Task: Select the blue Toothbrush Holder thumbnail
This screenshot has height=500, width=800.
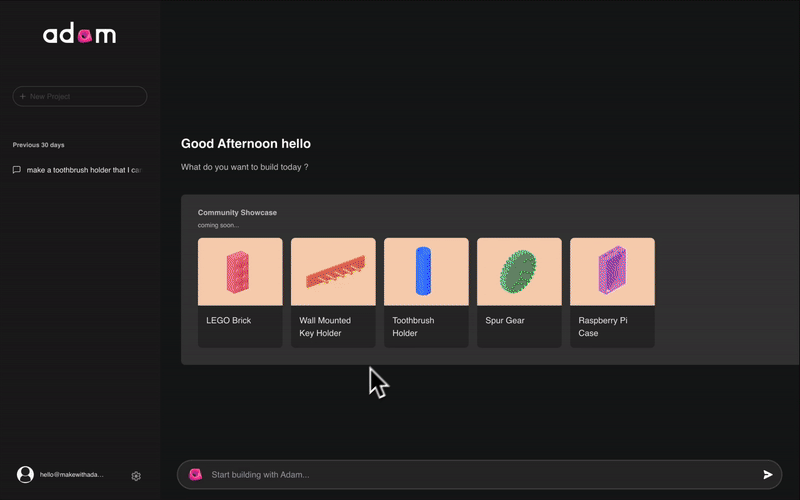Action: [x=426, y=271]
